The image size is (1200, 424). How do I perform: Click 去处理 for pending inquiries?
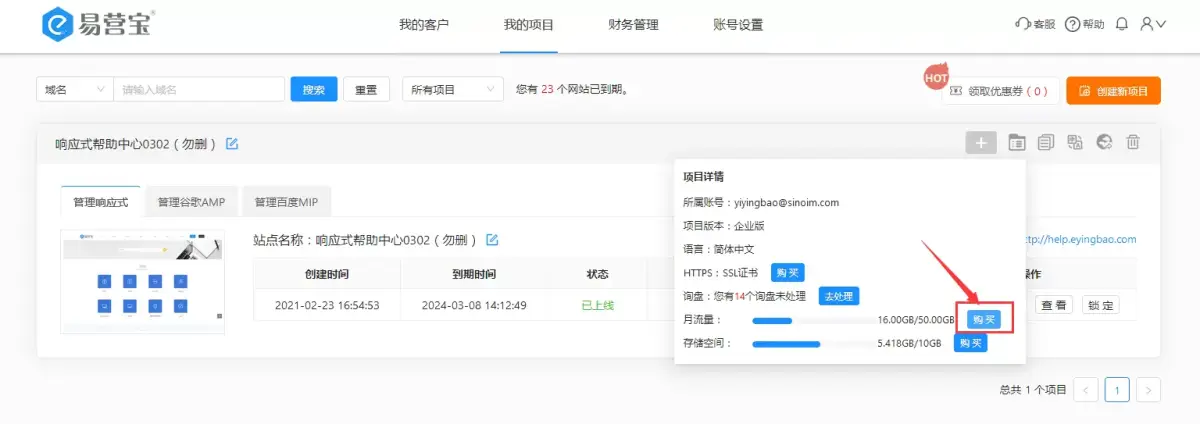pos(839,296)
